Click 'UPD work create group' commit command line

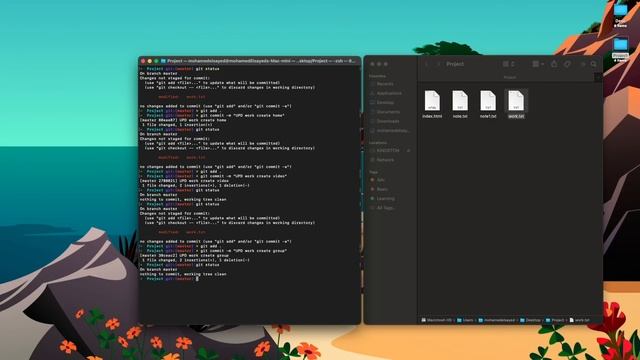[x=213, y=251]
